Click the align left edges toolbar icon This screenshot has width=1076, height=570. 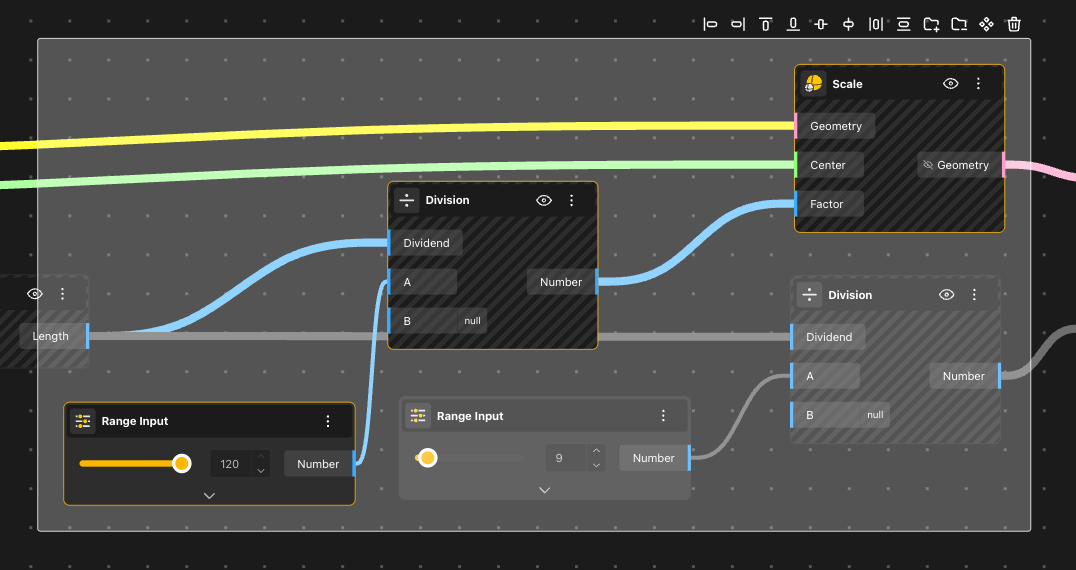(710, 24)
